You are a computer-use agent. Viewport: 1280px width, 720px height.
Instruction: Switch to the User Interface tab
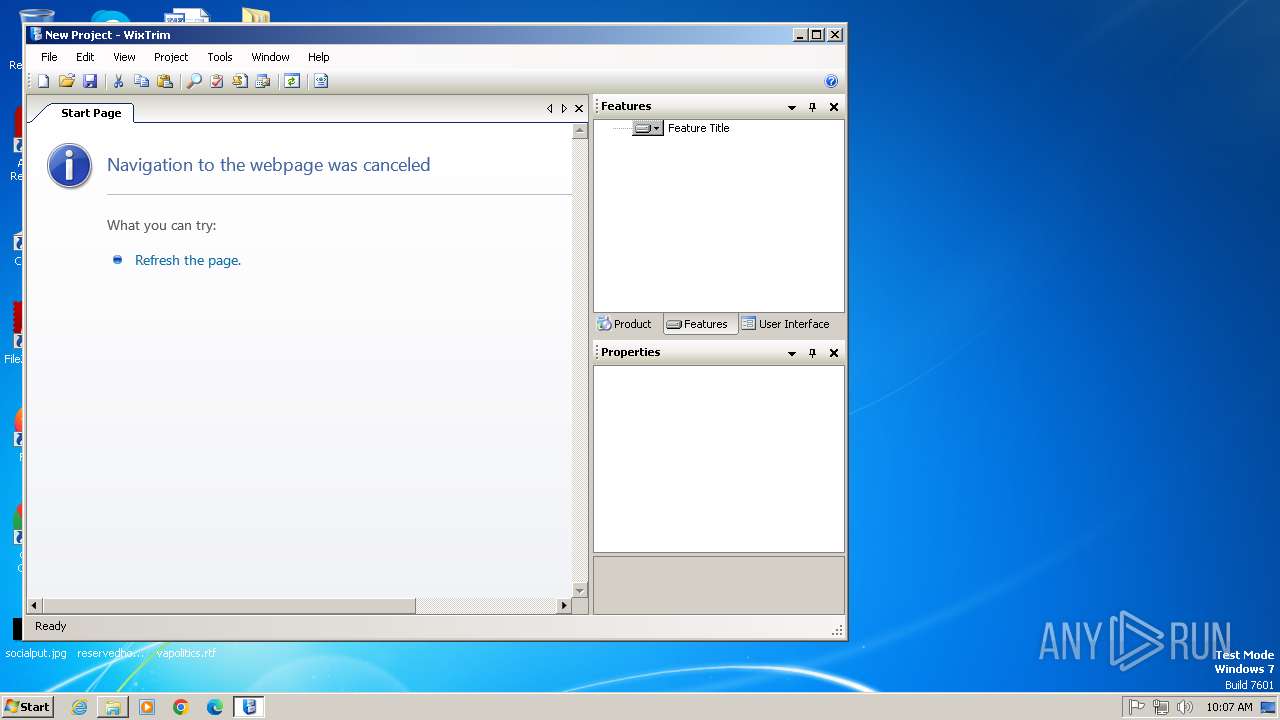(786, 324)
